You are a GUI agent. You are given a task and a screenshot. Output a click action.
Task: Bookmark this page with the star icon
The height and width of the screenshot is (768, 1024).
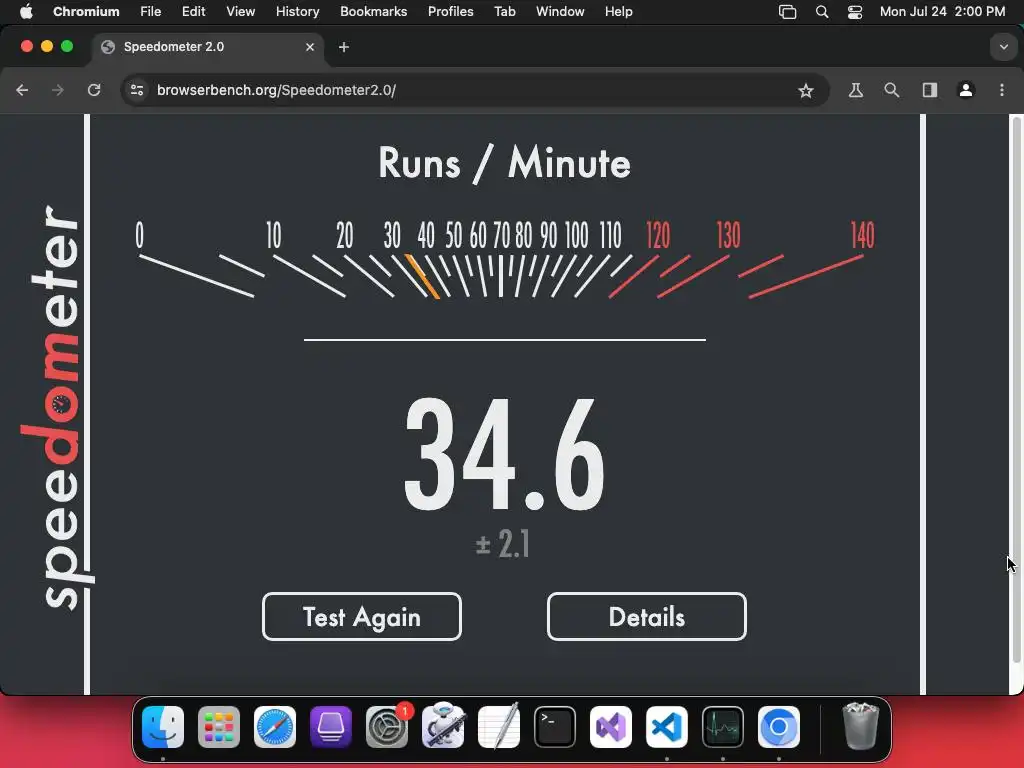[806, 90]
